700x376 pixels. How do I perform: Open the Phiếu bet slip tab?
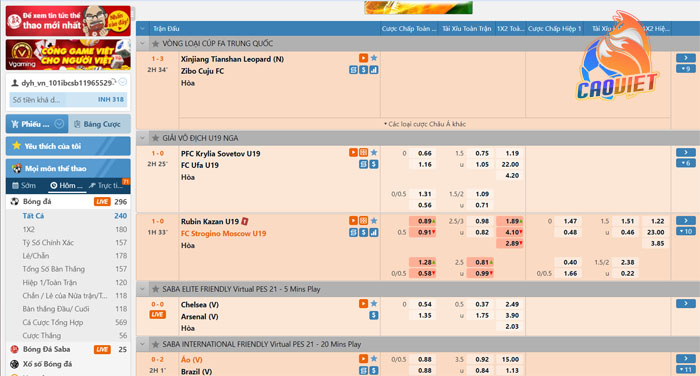37,124
